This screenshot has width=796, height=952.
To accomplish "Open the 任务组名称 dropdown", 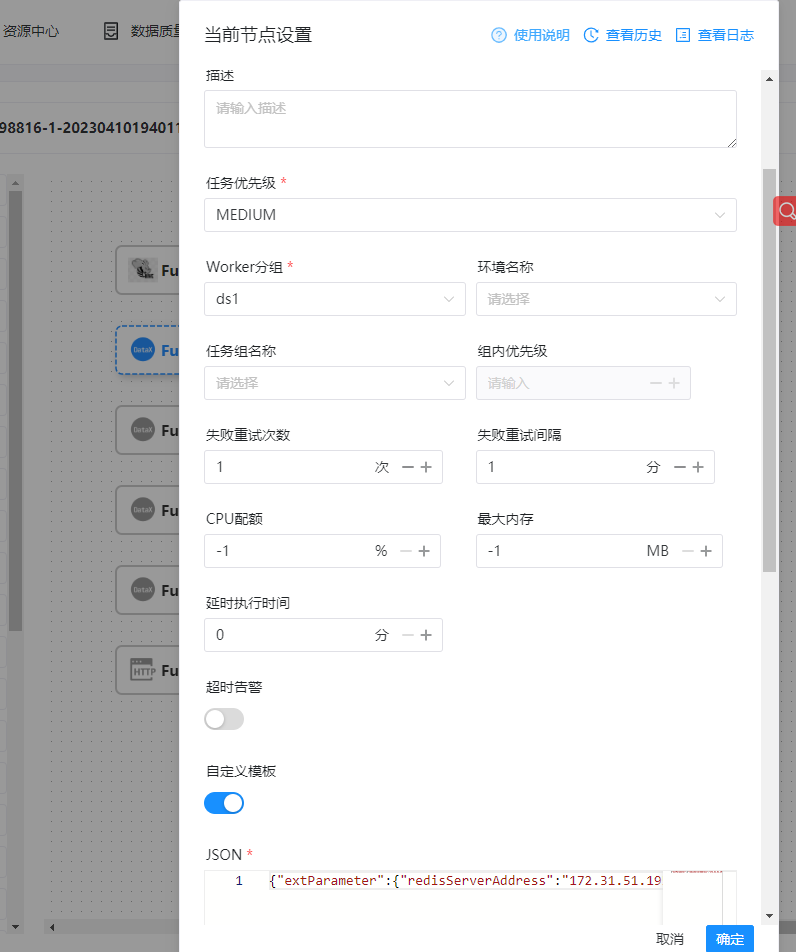I will pos(335,383).
